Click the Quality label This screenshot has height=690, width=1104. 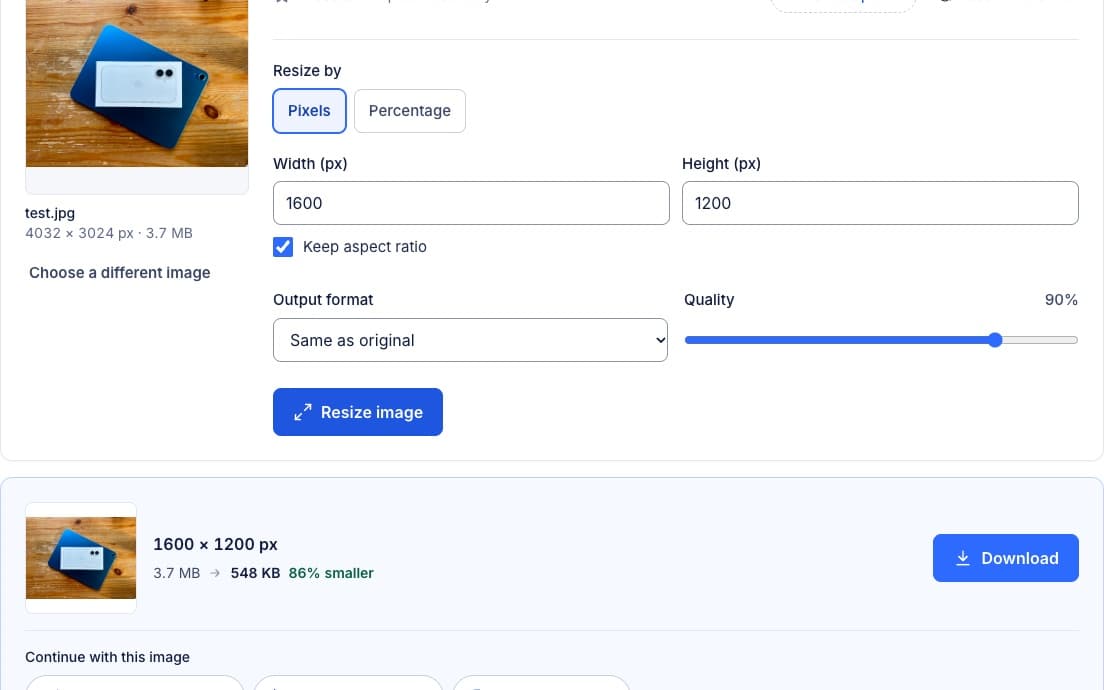click(709, 300)
